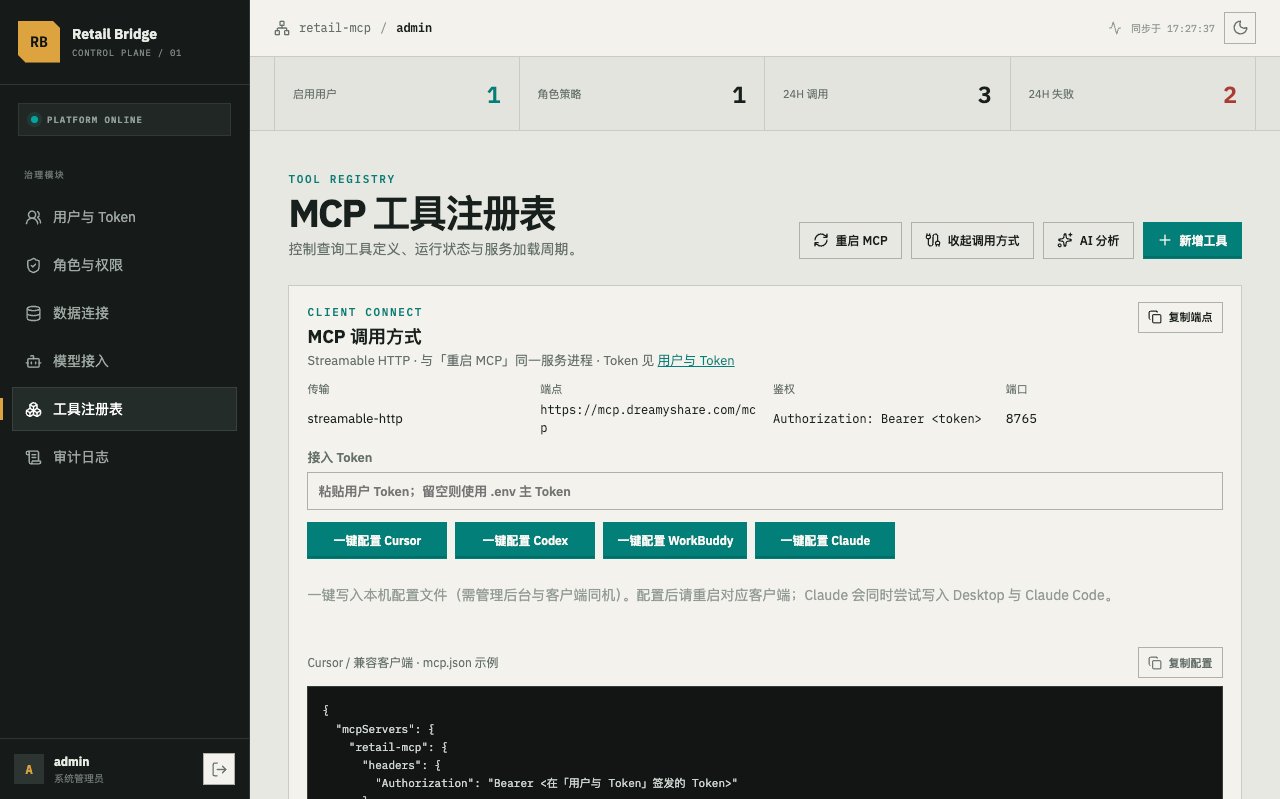Open 用户与 Token in the sidebar
This screenshot has width=1280, height=799.
(124, 217)
